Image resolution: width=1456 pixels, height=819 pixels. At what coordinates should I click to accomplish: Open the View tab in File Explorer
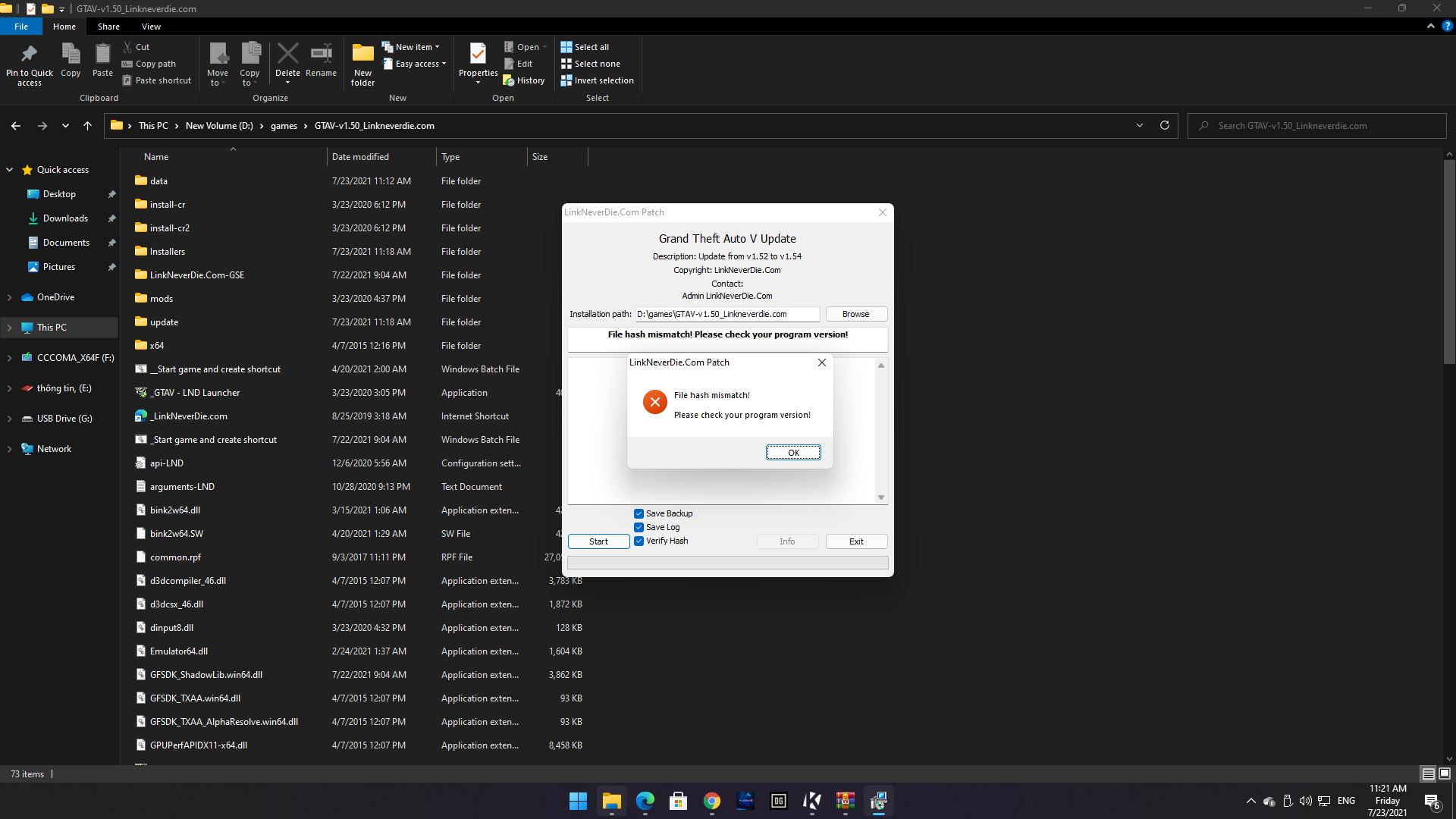coord(151,26)
